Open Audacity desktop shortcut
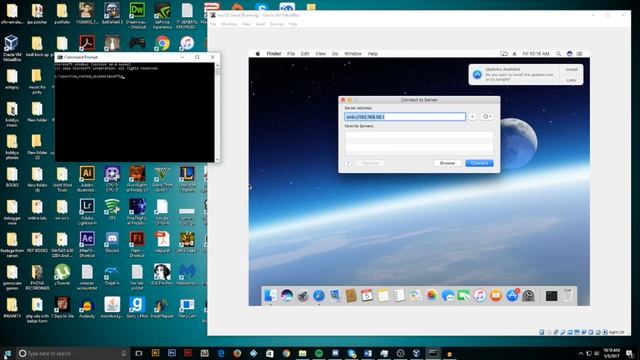 pos(87,307)
